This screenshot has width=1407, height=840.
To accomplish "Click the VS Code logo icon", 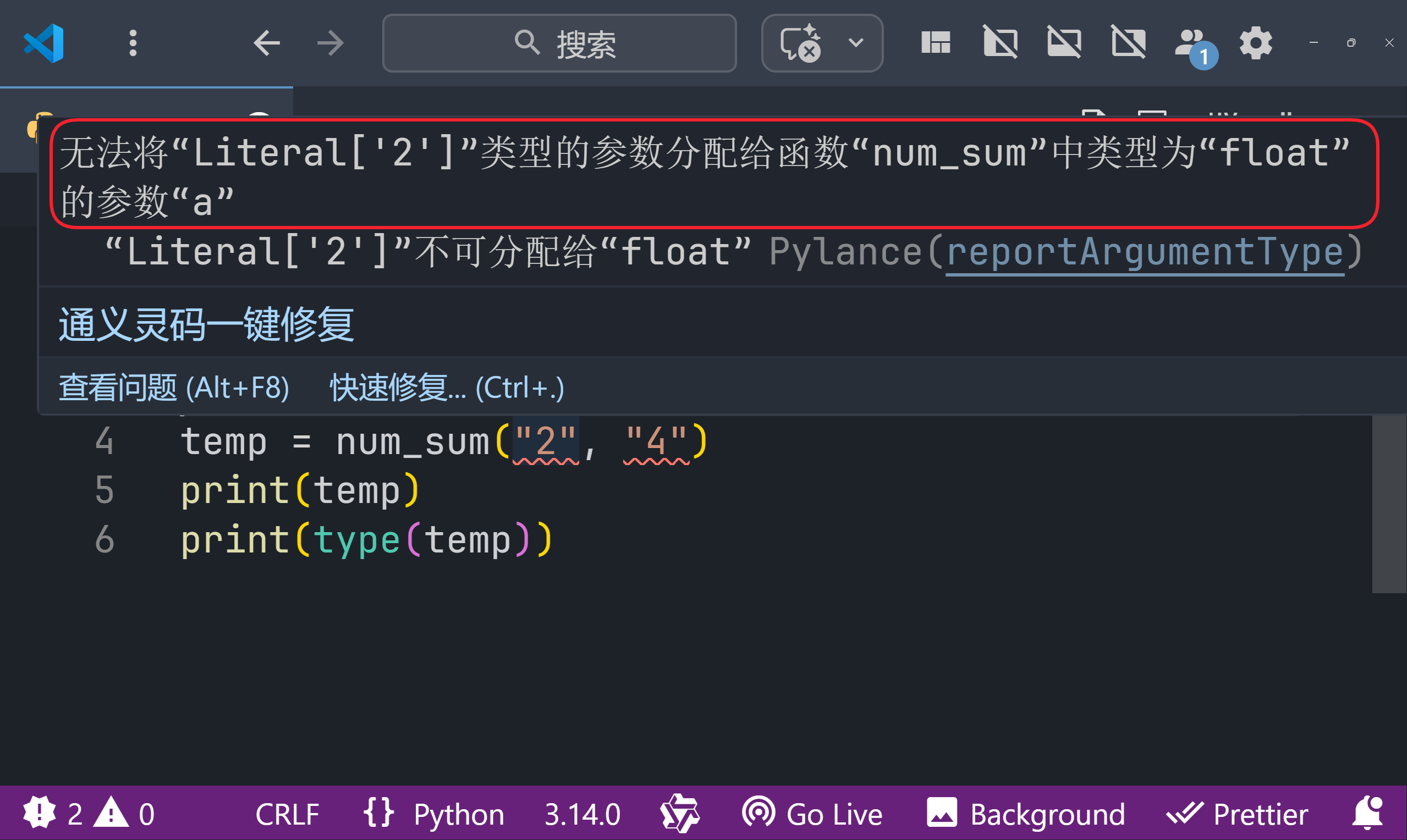I will (43, 43).
